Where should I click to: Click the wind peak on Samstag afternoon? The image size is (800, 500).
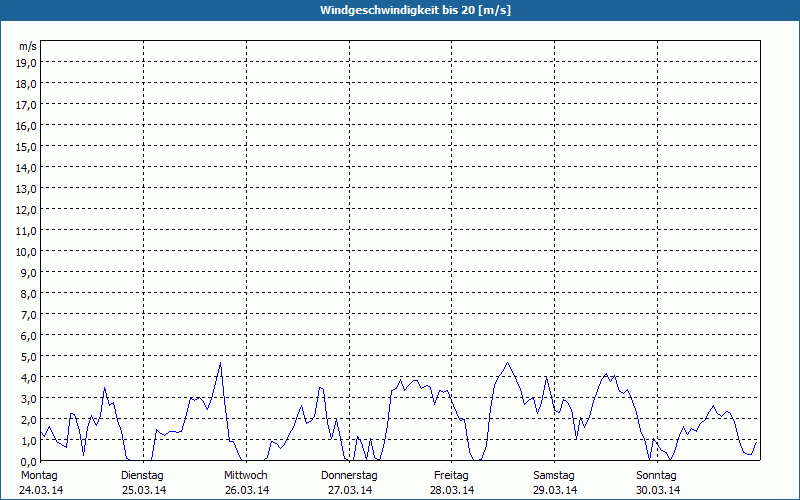[x=606, y=374]
